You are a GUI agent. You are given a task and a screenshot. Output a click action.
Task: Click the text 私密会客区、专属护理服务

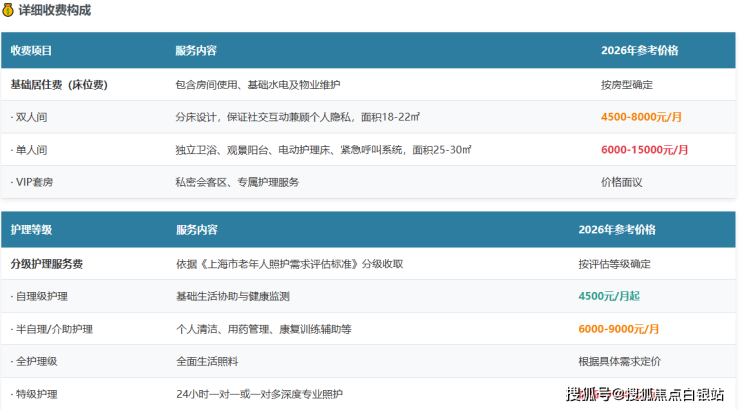click(x=237, y=182)
